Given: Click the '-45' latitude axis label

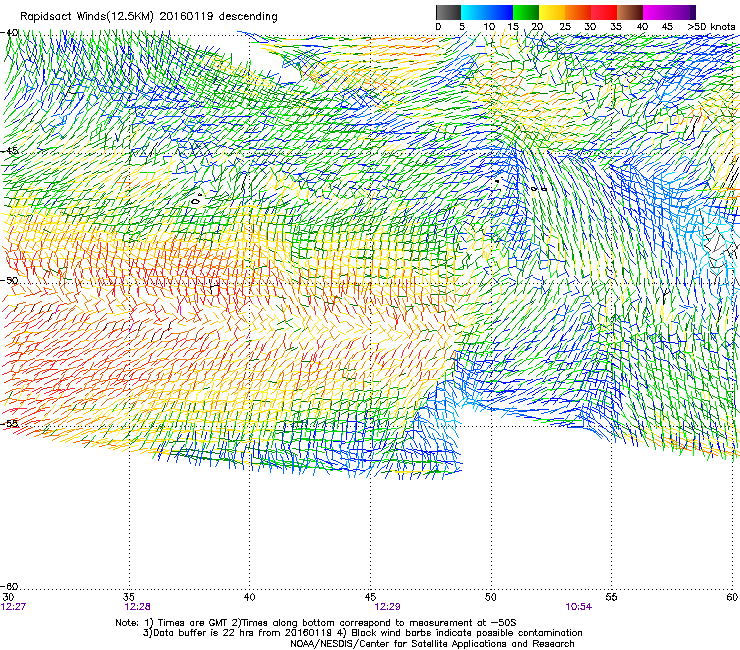Looking at the screenshot, I should [9, 151].
